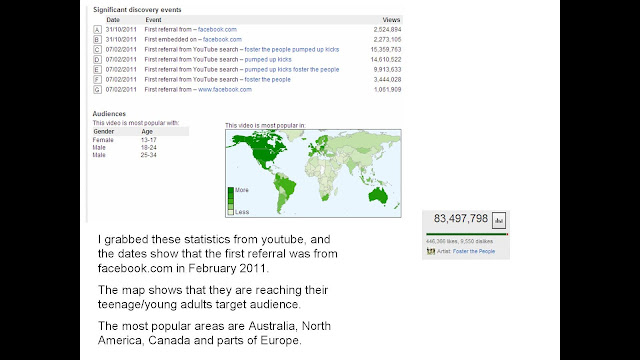
Task: Click the likes/dislikes rating bar
Action: pyautogui.click(x=467, y=234)
